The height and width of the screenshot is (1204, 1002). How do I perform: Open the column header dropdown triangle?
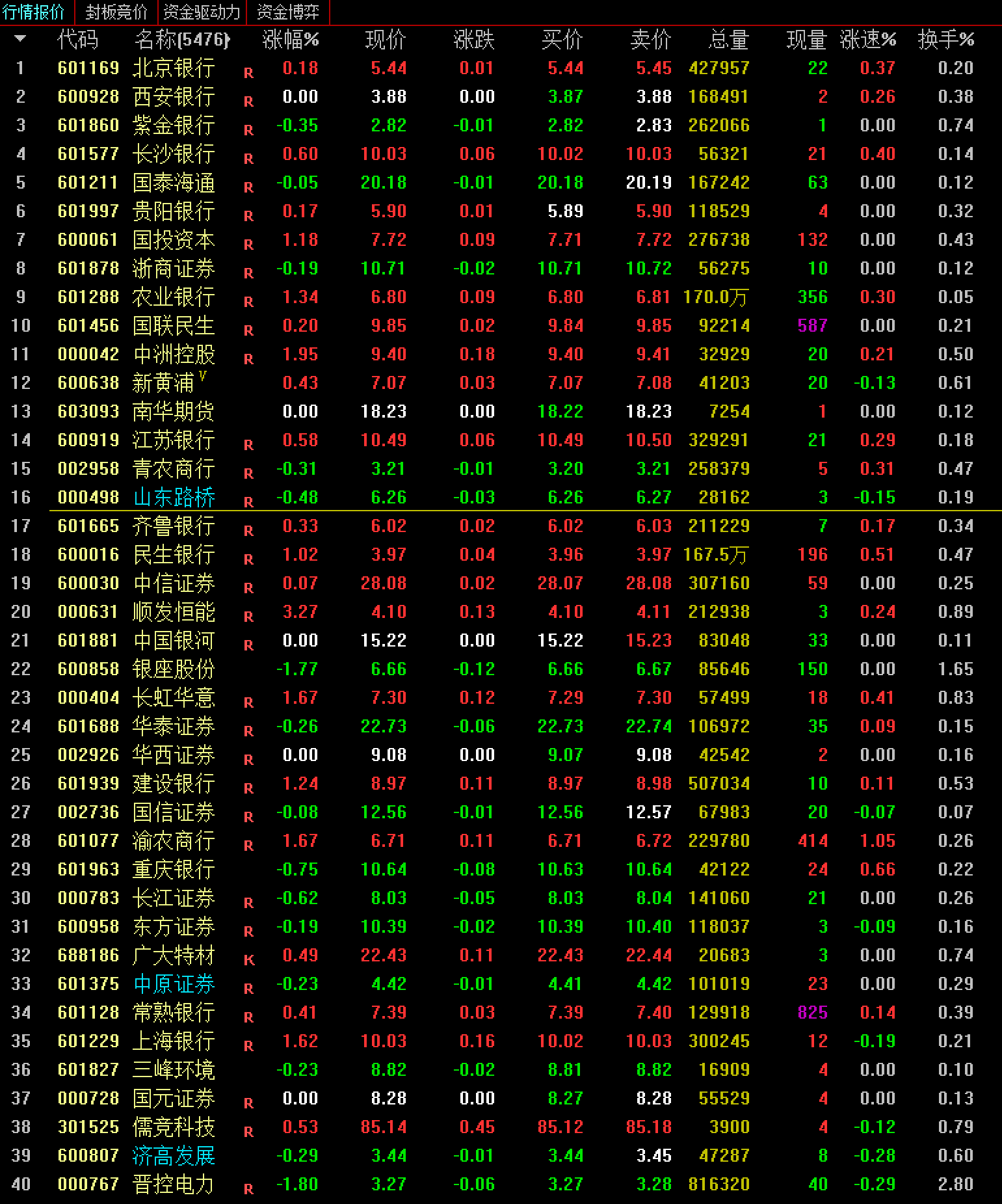click(x=20, y=38)
